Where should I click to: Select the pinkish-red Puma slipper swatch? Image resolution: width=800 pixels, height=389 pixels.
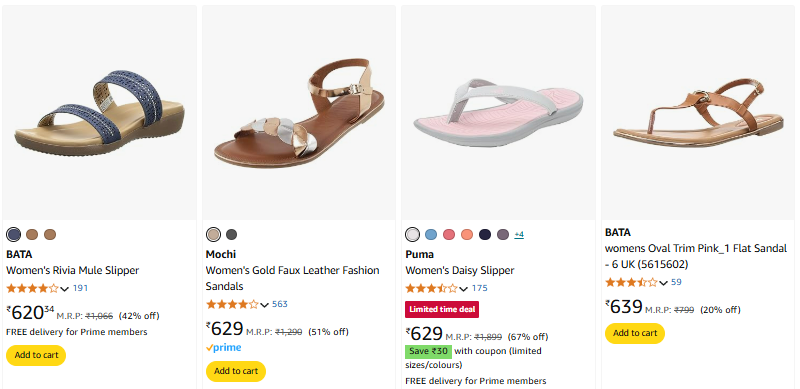[449, 235]
